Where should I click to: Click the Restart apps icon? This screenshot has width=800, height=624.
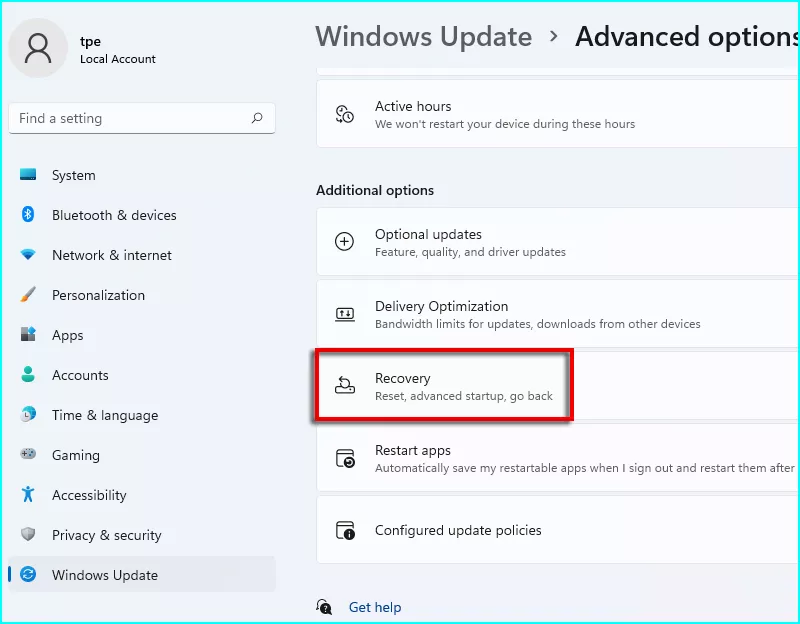pyautogui.click(x=345, y=458)
